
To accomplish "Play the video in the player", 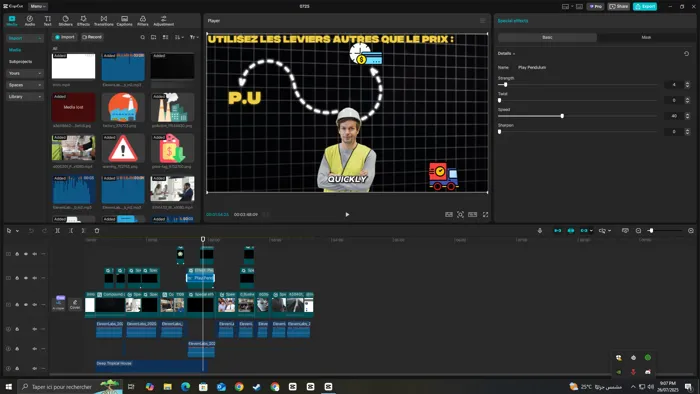I will 347,215.
